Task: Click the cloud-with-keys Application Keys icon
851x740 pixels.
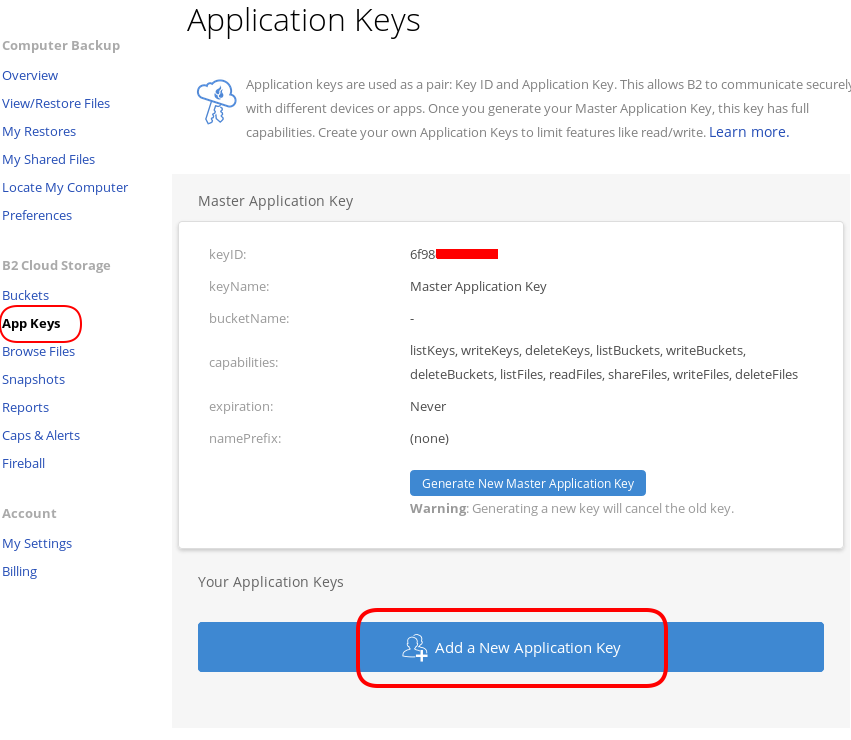Action: [x=216, y=101]
